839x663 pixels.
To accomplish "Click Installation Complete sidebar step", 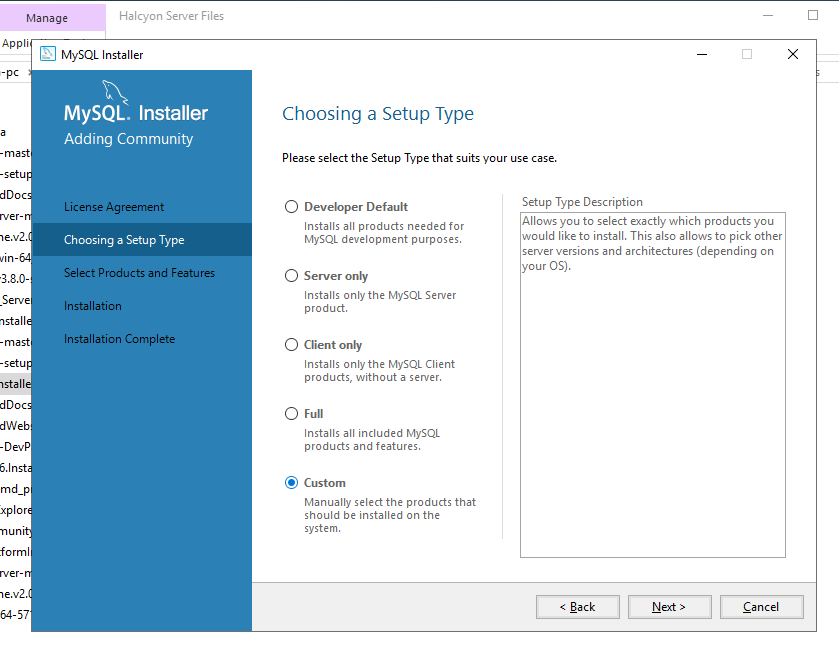I will 119,339.
